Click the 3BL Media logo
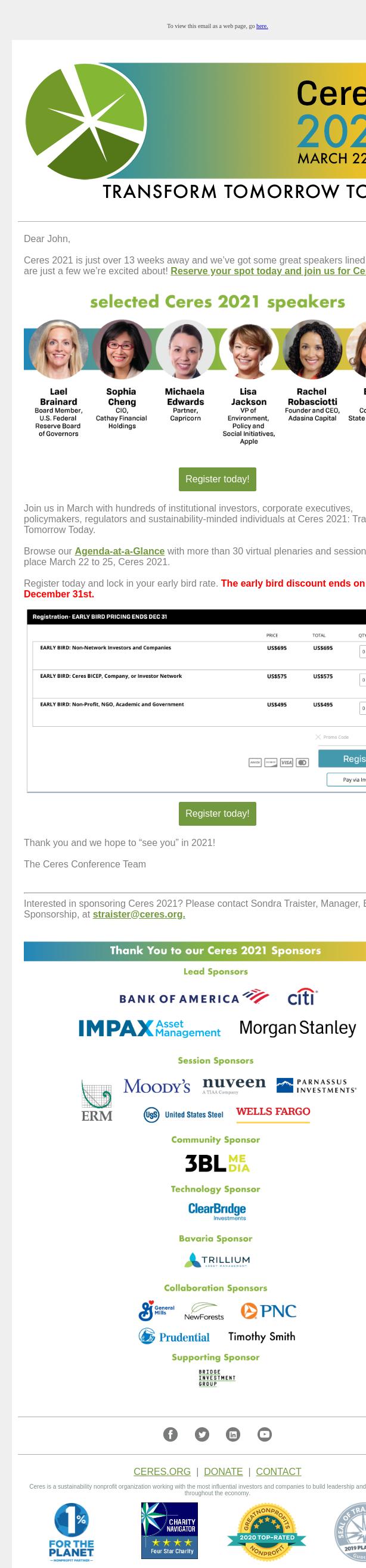This screenshot has height=1568, width=366. click(218, 1163)
